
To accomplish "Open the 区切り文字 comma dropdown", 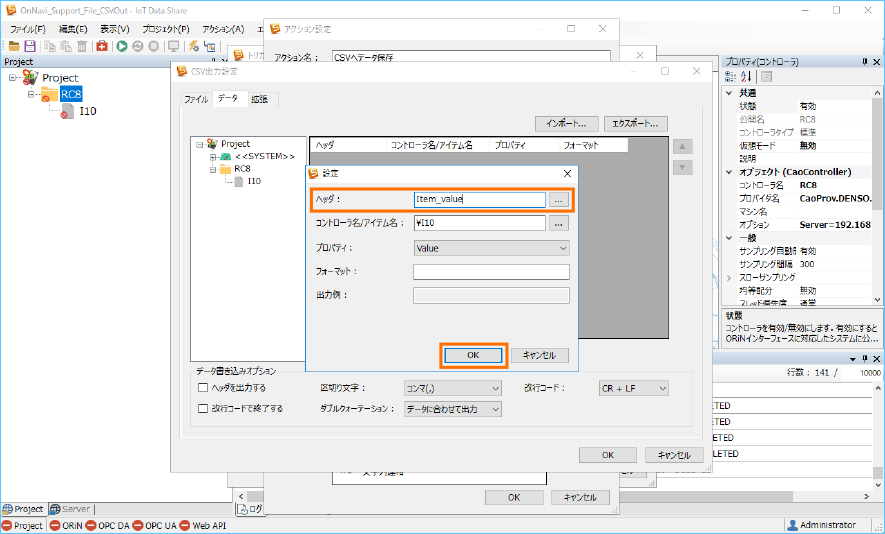I will tap(452, 388).
